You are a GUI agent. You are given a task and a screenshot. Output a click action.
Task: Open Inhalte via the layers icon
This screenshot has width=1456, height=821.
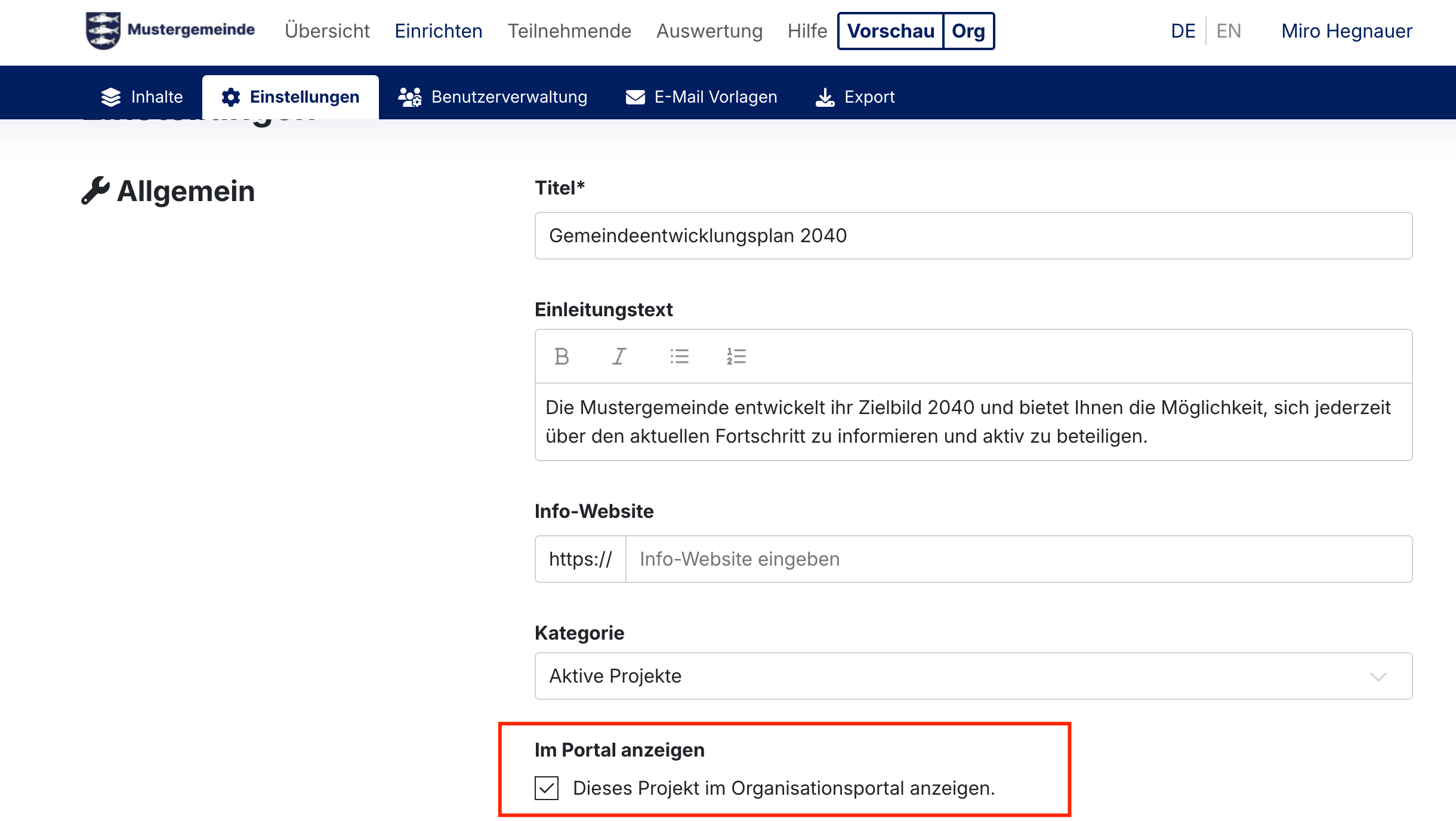[111, 97]
